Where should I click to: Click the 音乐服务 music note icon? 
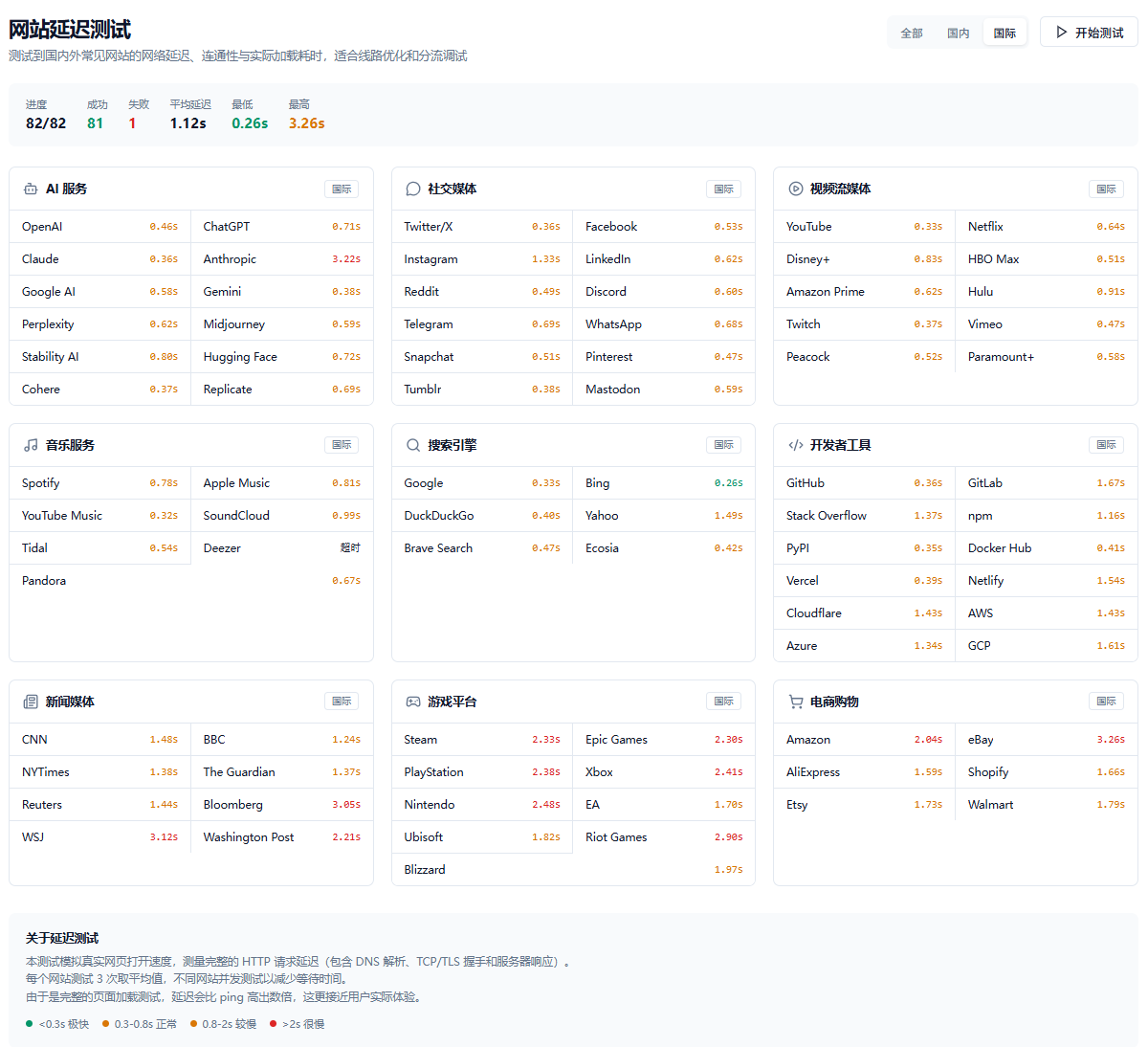click(x=31, y=446)
